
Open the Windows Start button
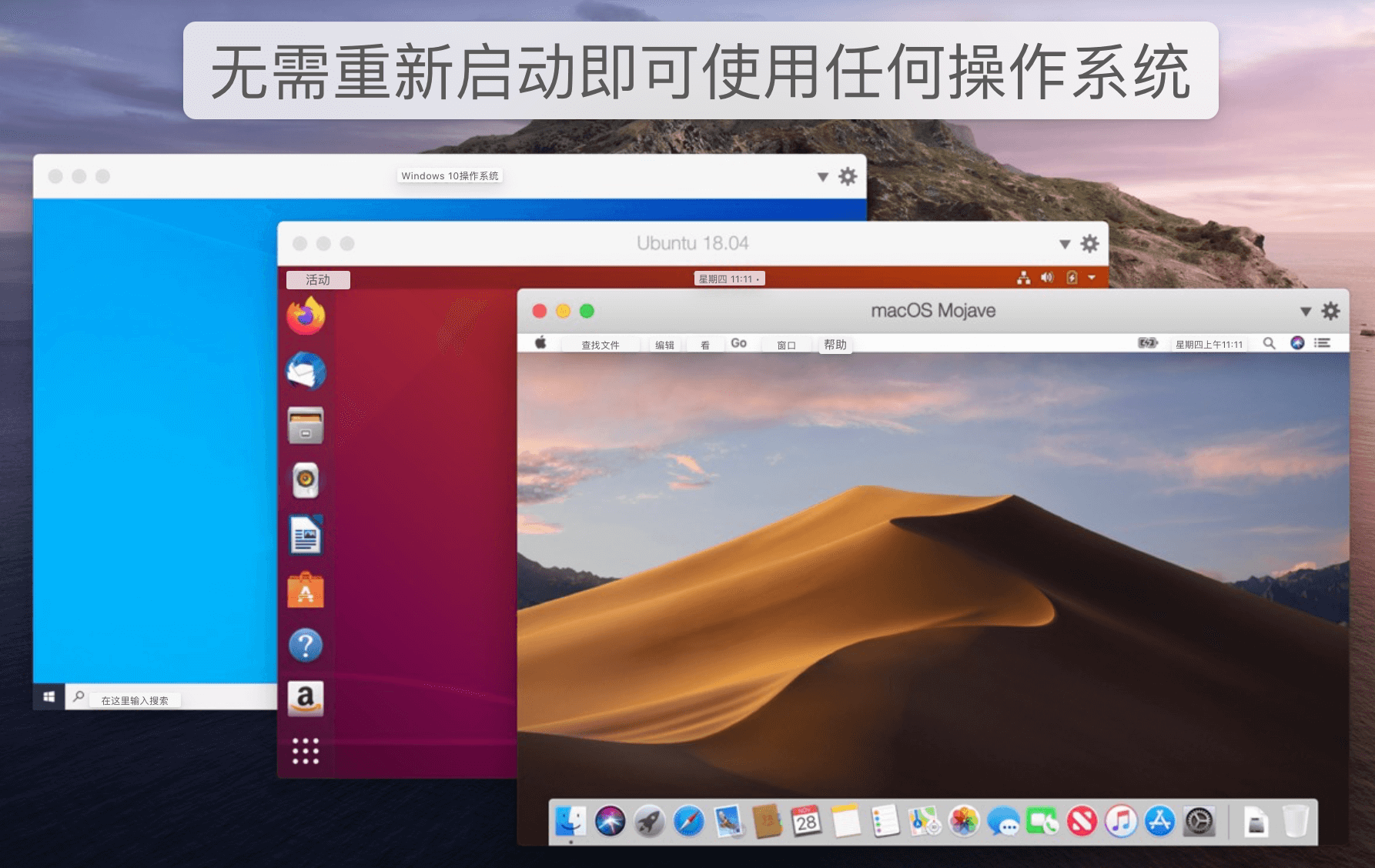pos(49,696)
